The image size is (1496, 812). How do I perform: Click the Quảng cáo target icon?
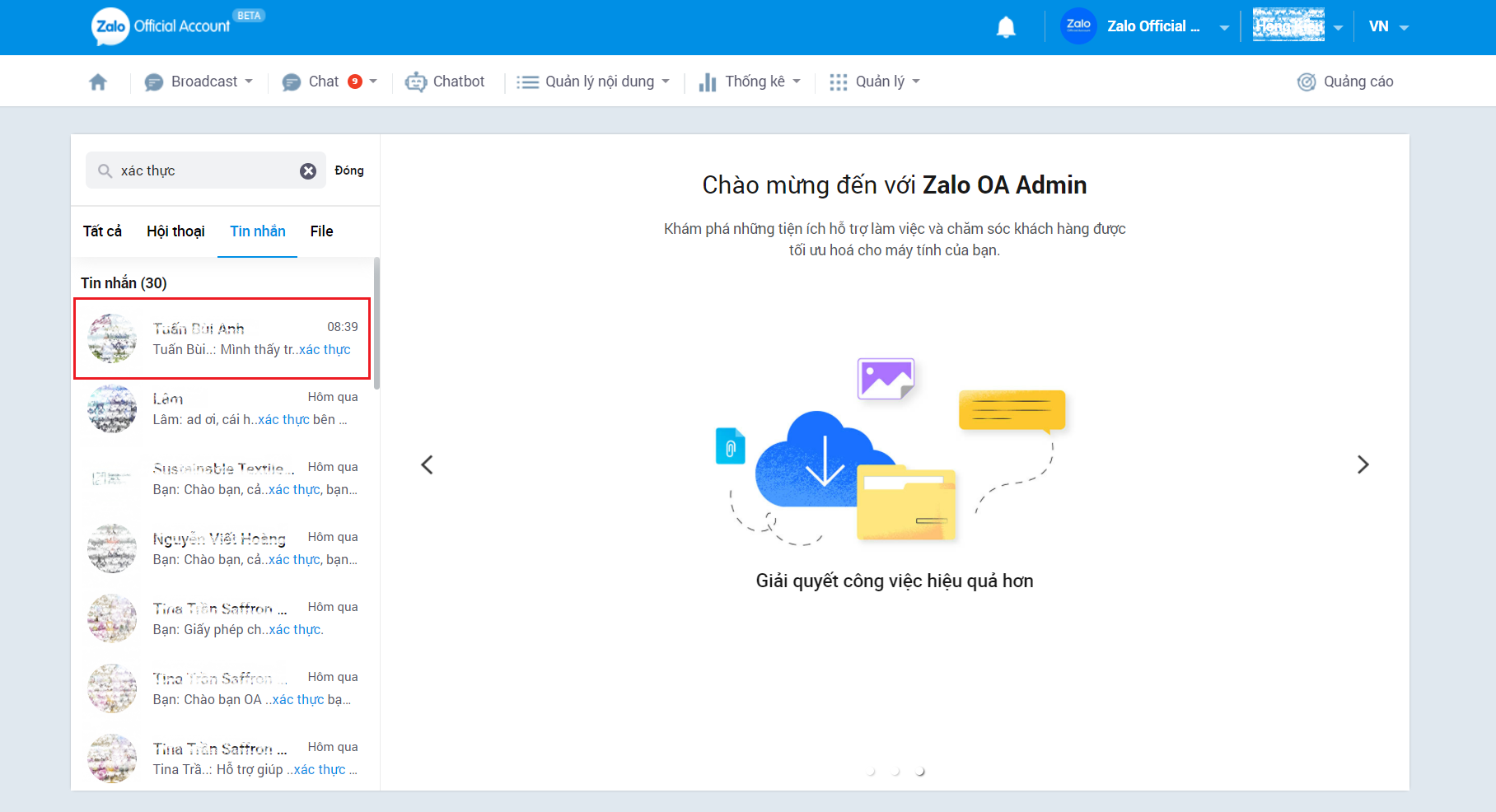pos(1307,82)
